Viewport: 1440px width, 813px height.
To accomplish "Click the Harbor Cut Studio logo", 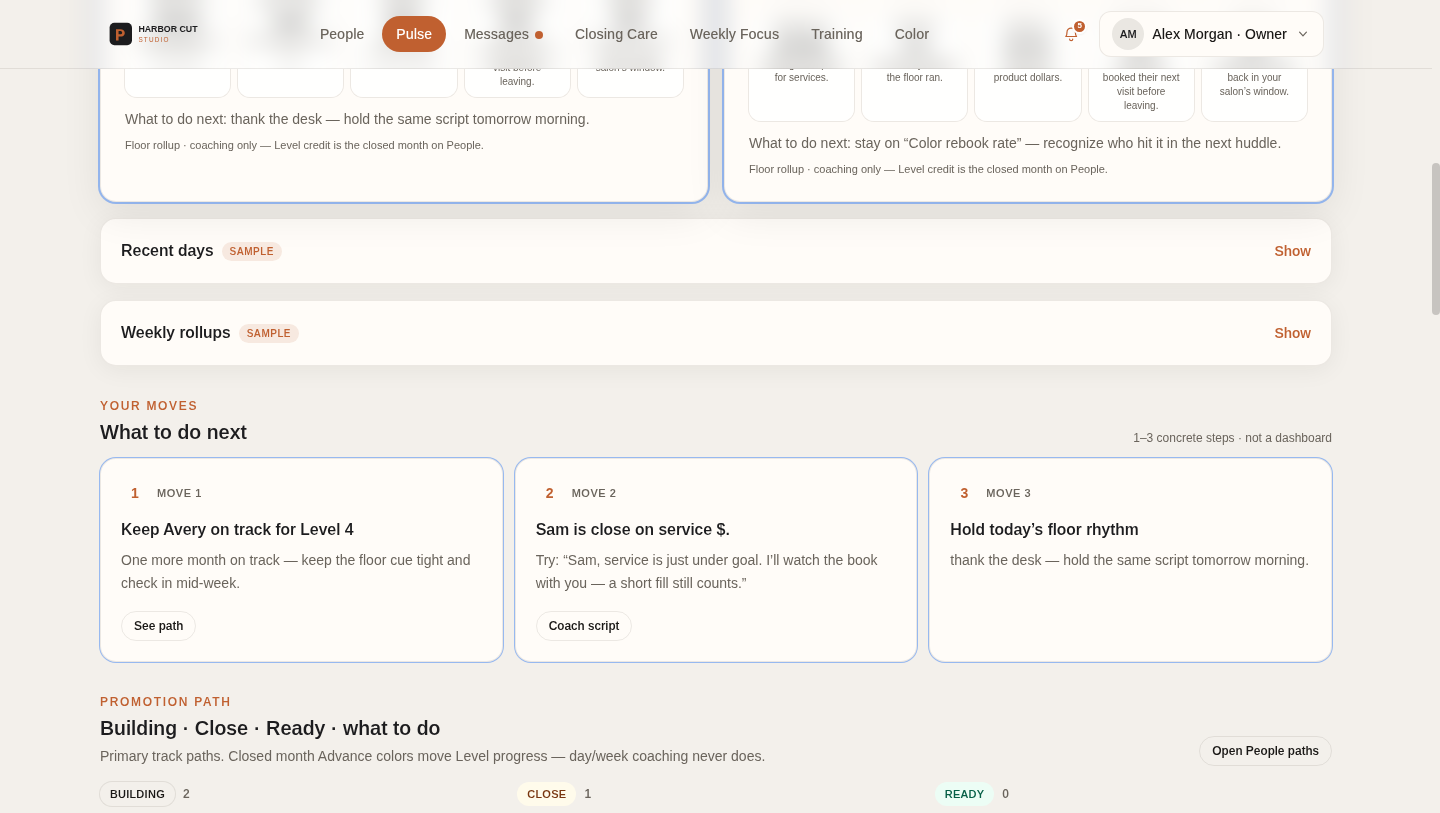I will (153, 34).
